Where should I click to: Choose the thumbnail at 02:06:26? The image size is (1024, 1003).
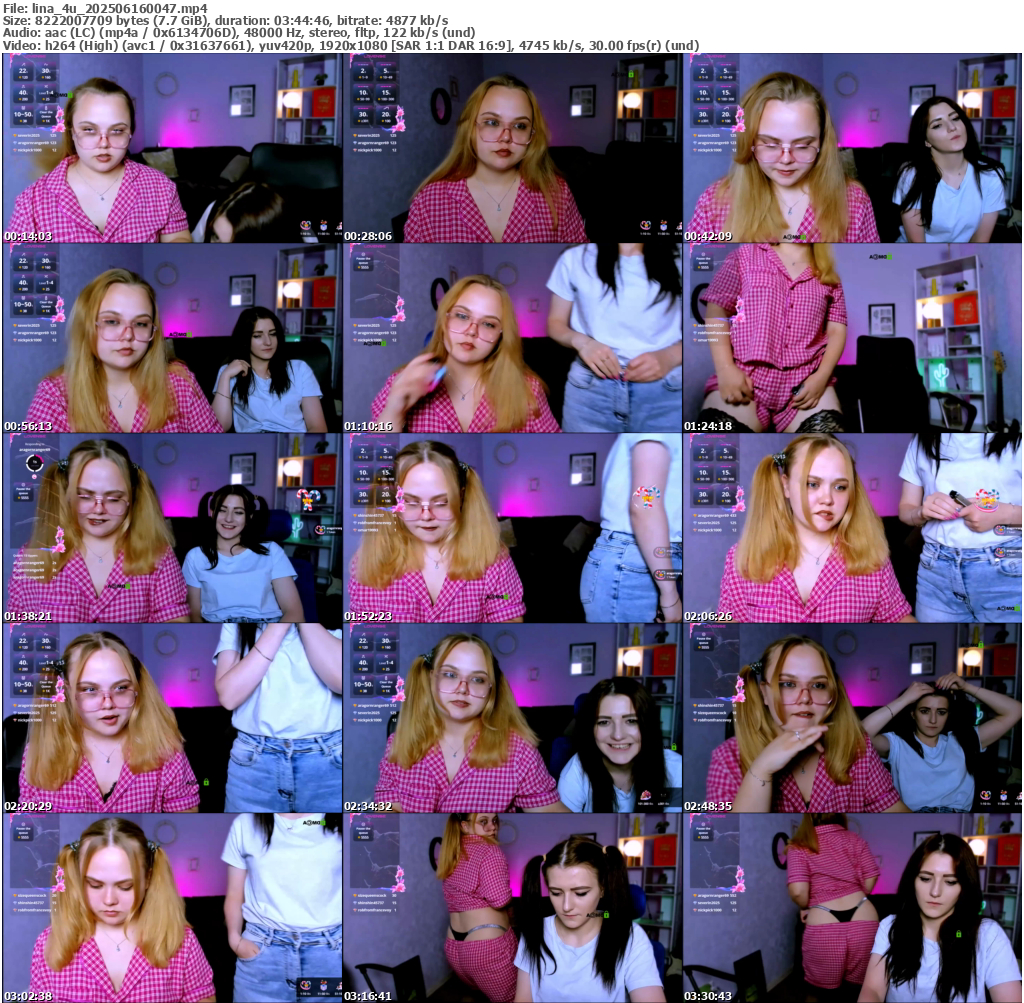point(852,528)
